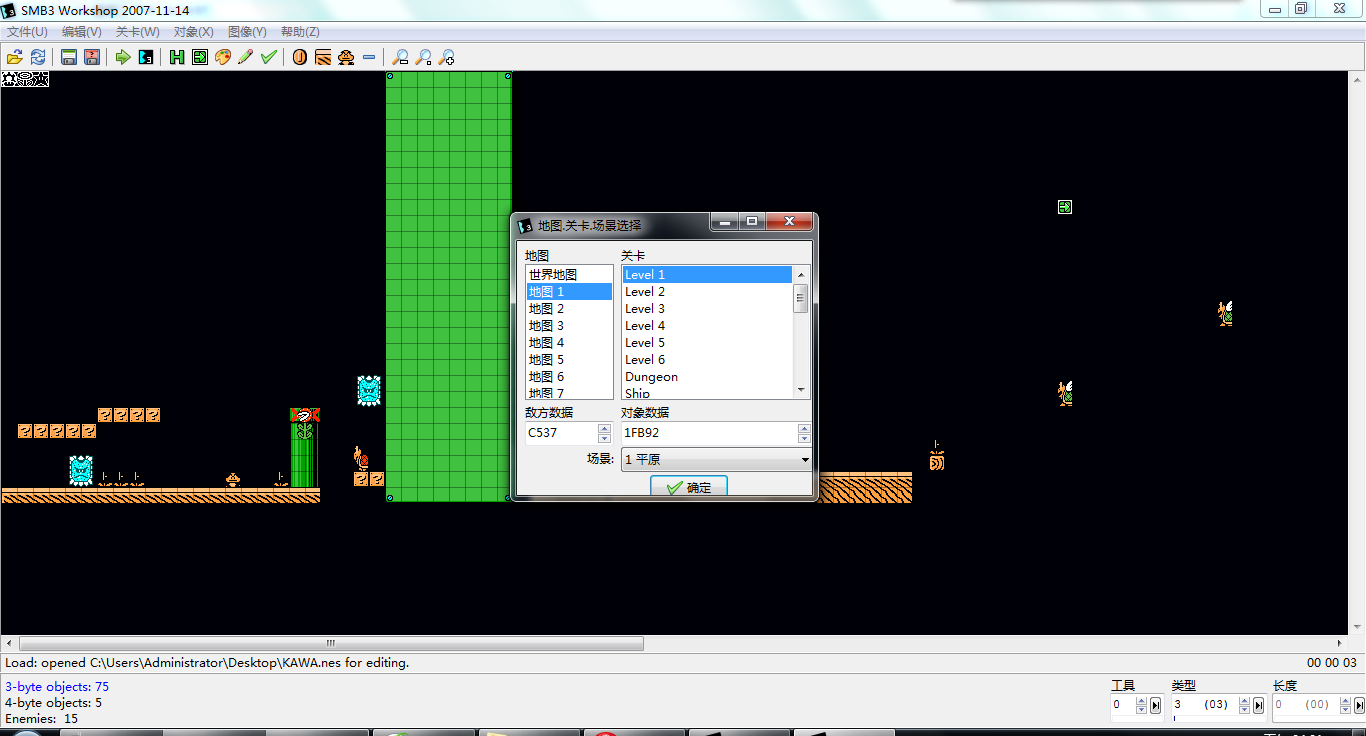Zoom out with the magnifier minus icon
Viewport: 1366px width, 736px height.
(401, 57)
